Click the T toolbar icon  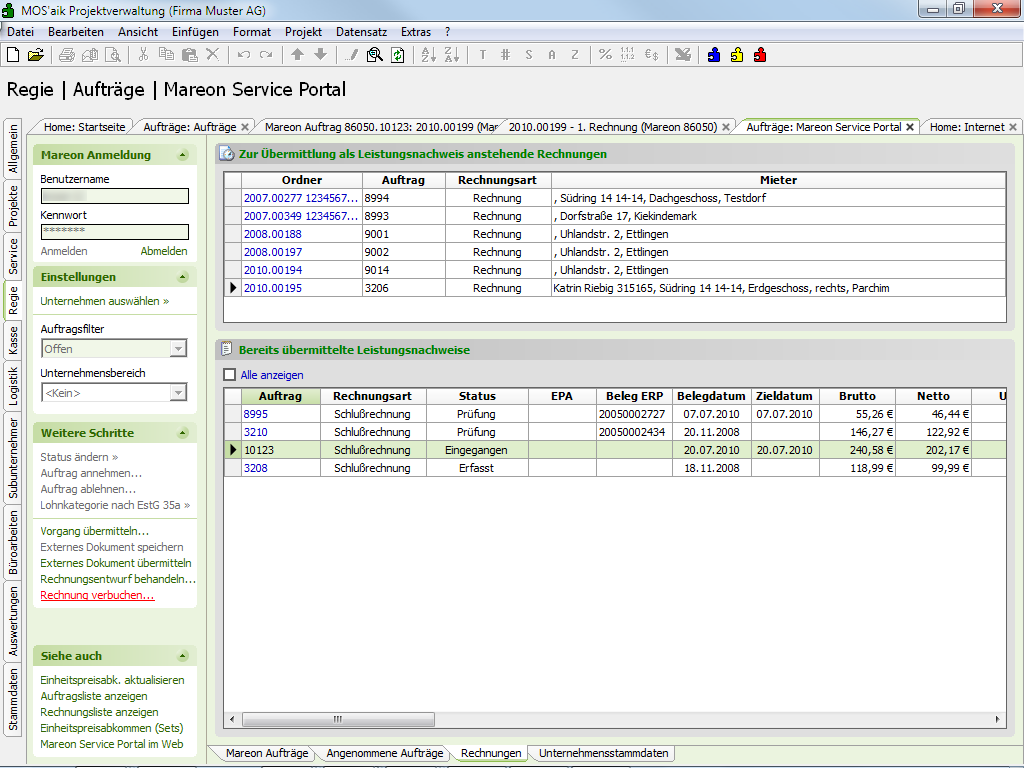click(x=483, y=55)
